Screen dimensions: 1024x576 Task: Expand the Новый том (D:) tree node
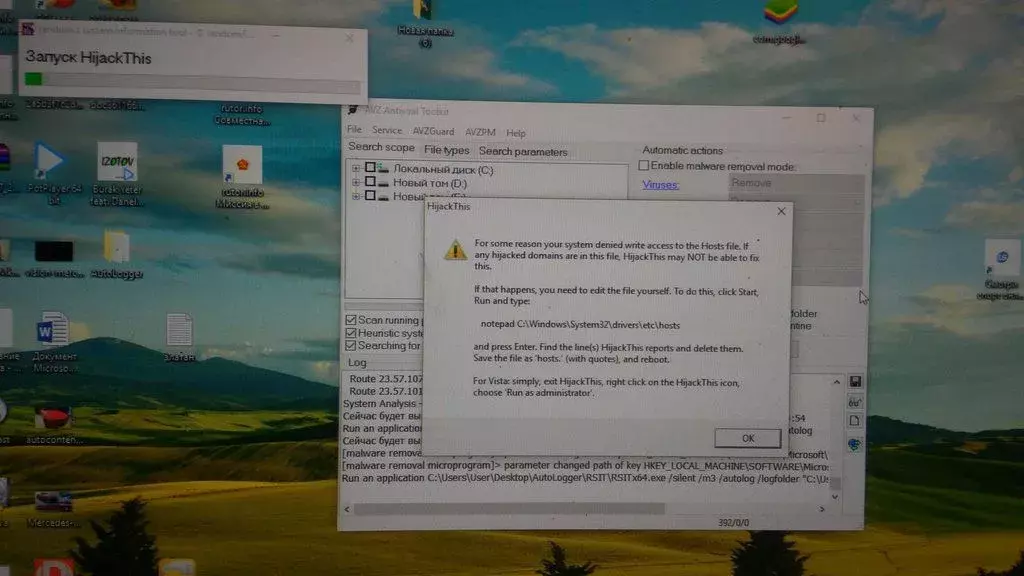click(x=356, y=182)
